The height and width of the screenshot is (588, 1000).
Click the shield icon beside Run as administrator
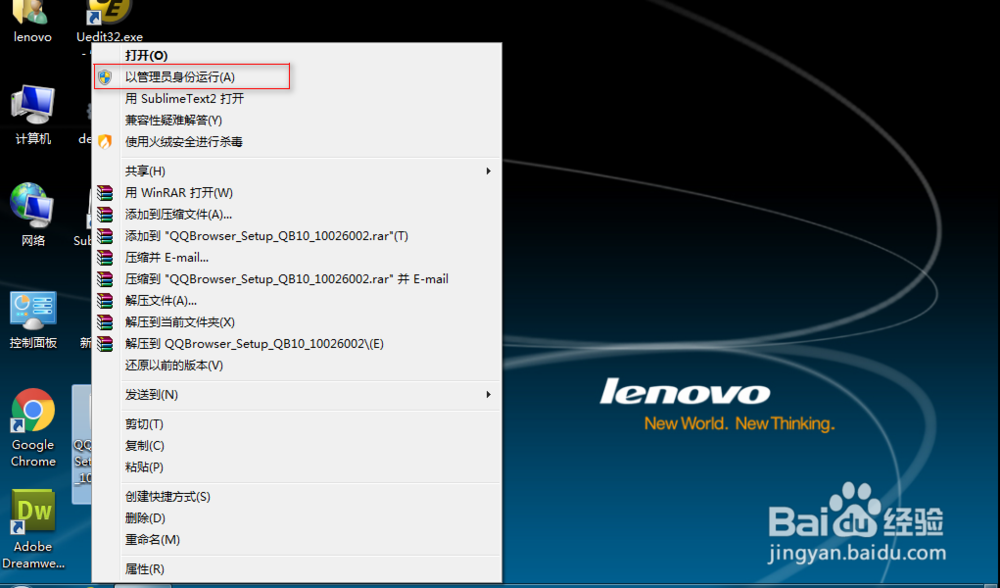tap(105, 77)
